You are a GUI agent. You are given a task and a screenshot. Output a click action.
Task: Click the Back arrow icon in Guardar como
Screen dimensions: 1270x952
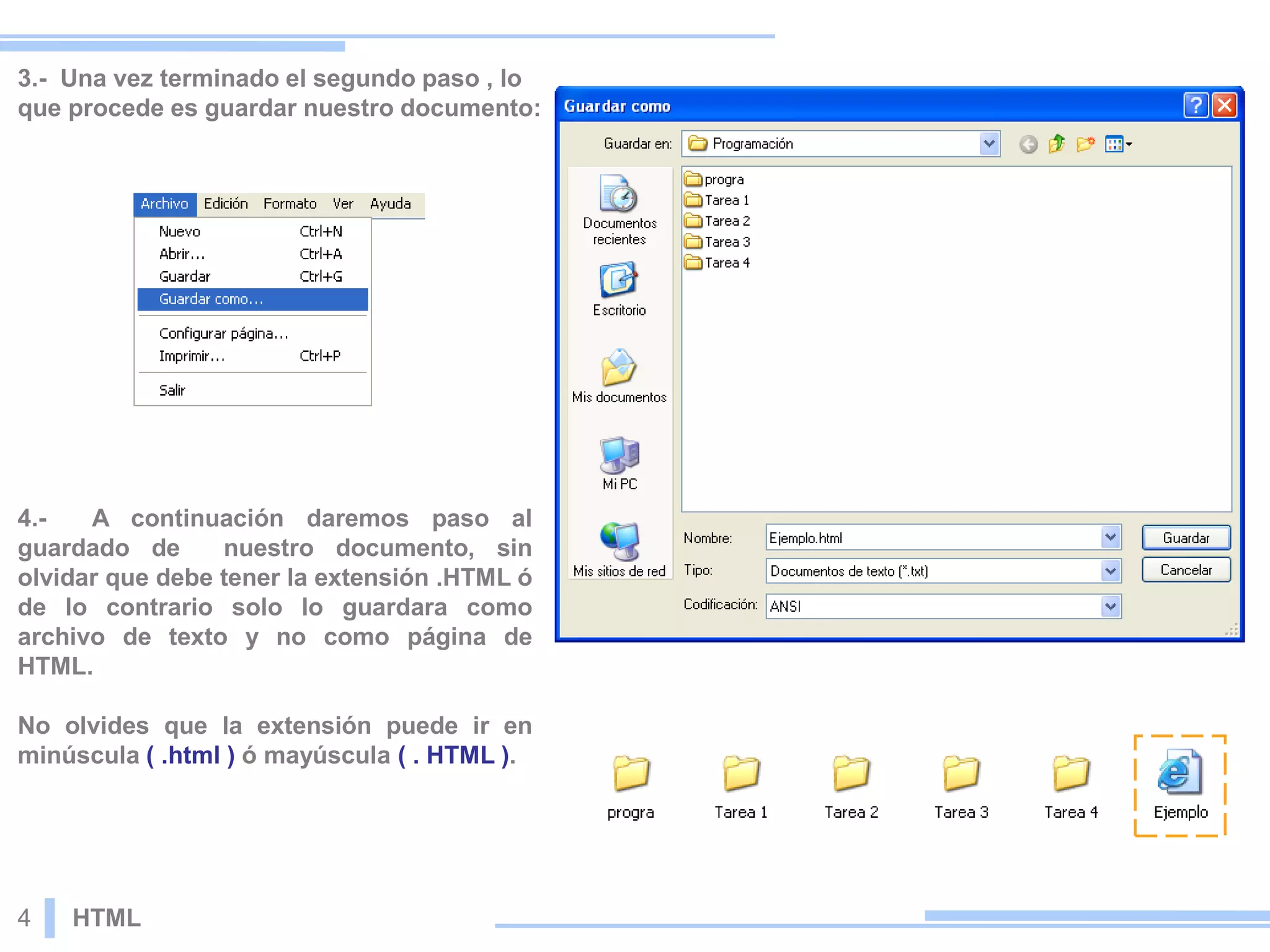point(1028,144)
